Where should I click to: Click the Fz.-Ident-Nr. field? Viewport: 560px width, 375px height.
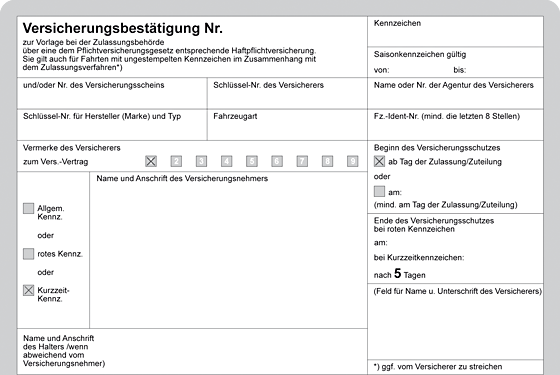pyautogui.click(x=455, y=125)
